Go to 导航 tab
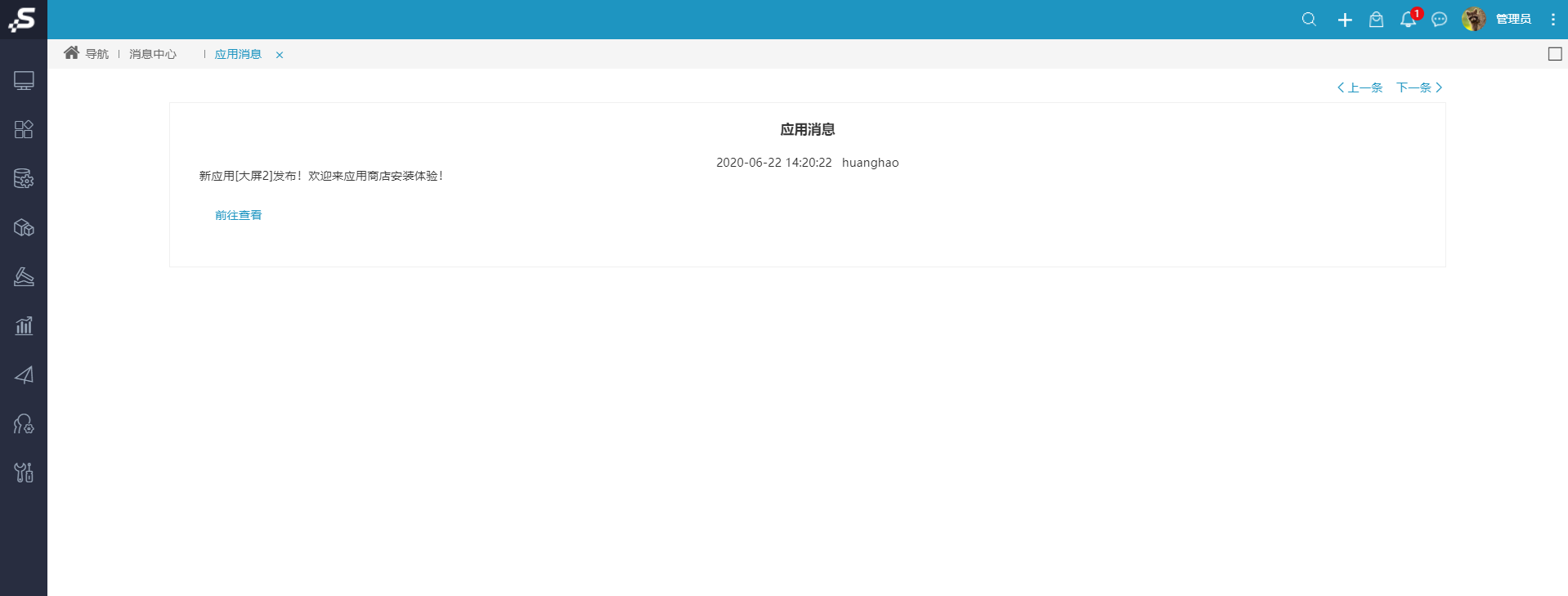The width and height of the screenshot is (1568, 596). click(97, 54)
